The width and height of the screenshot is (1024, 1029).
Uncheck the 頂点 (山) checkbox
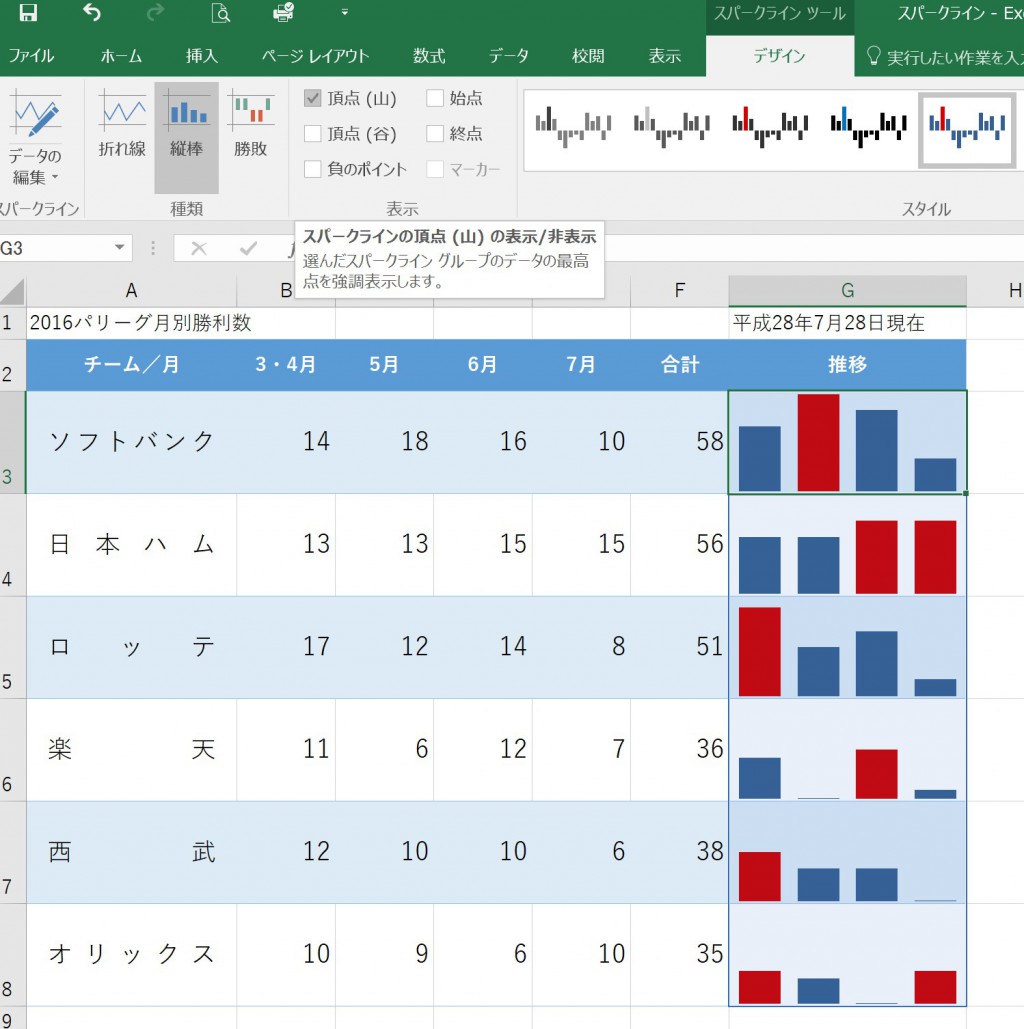[313, 98]
